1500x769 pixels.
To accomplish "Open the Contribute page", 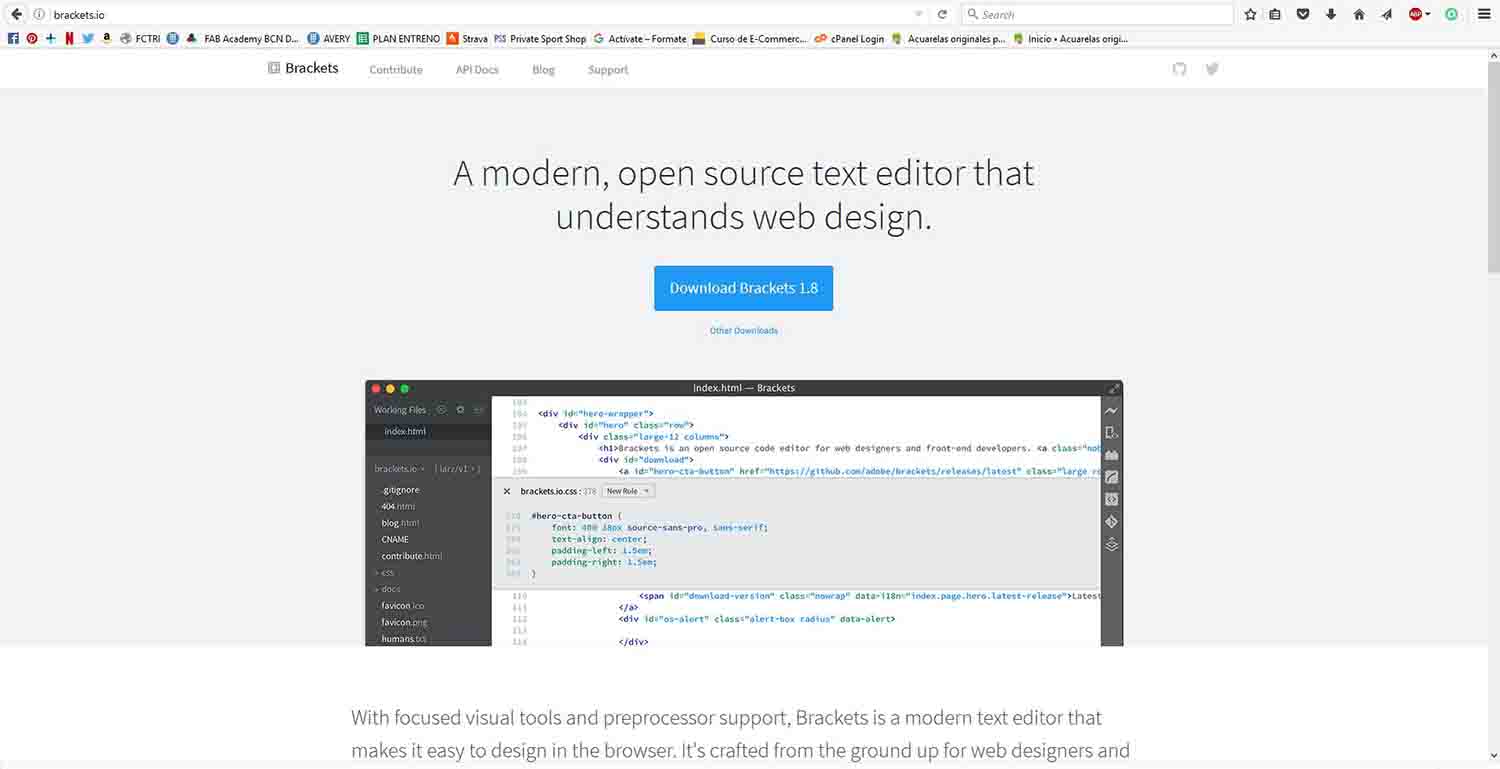I will coord(396,70).
